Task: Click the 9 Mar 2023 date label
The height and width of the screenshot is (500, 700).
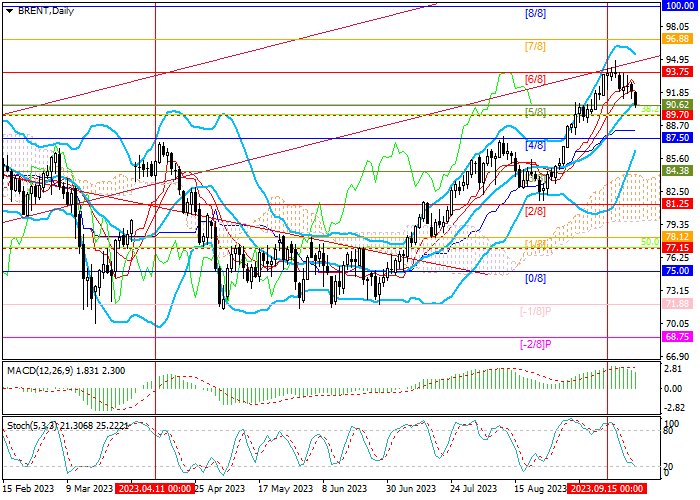Action: [x=90, y=488]
